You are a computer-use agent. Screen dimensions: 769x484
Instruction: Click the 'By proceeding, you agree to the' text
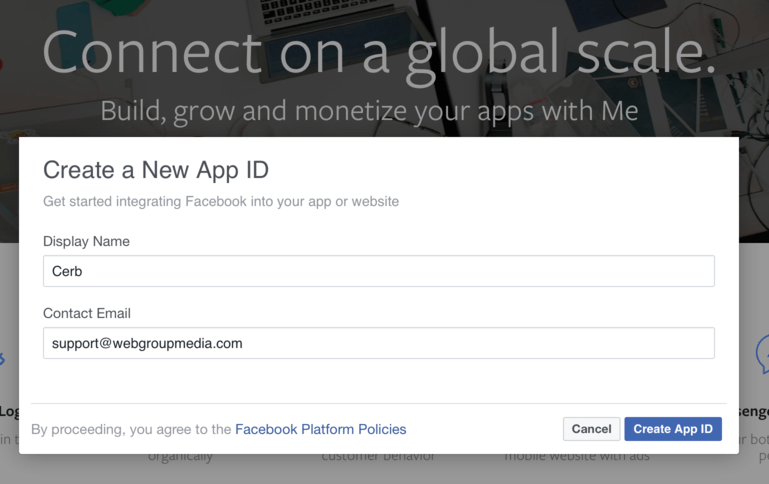tap(131, 429)
